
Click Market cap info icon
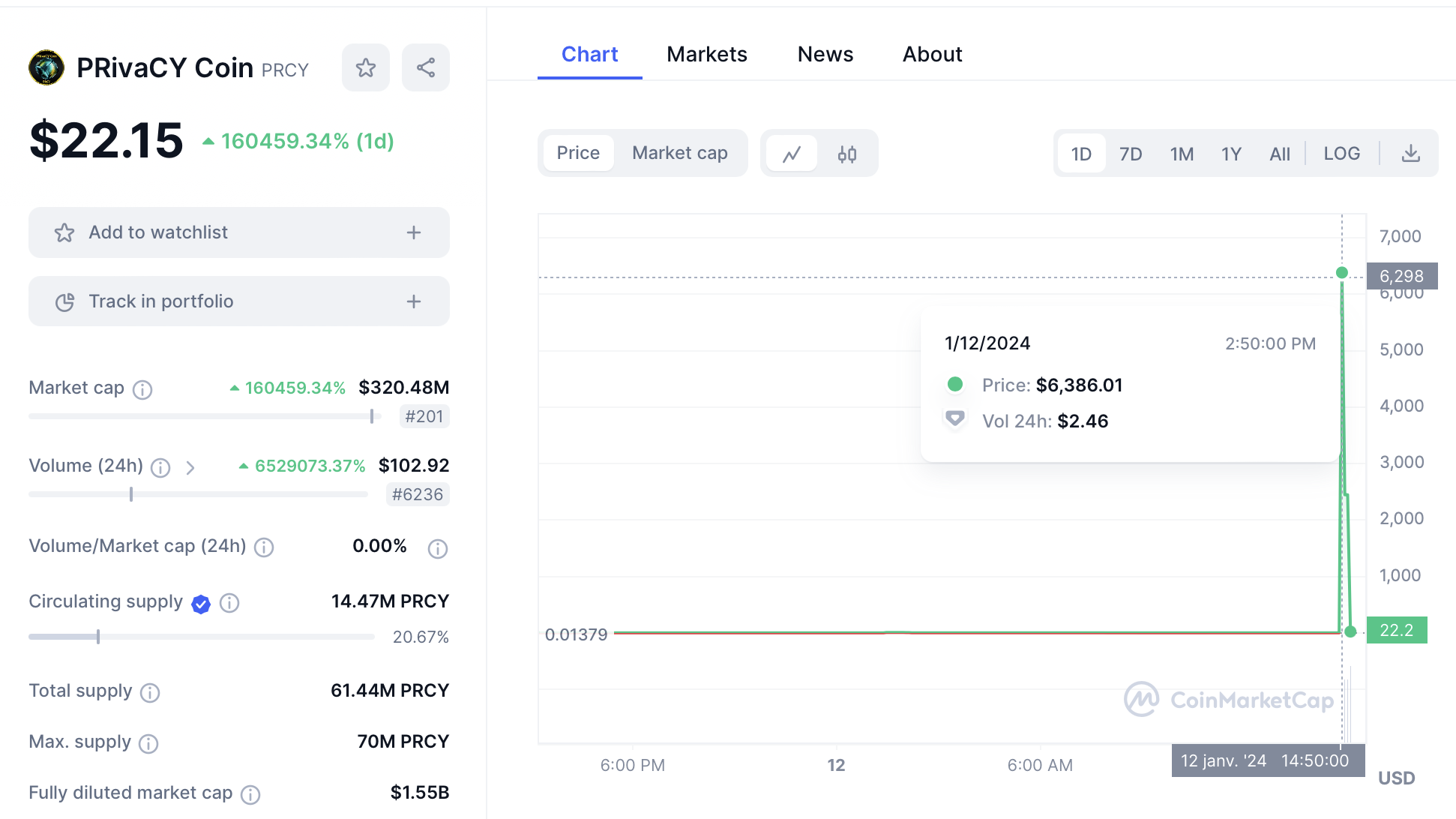point(142,389)
